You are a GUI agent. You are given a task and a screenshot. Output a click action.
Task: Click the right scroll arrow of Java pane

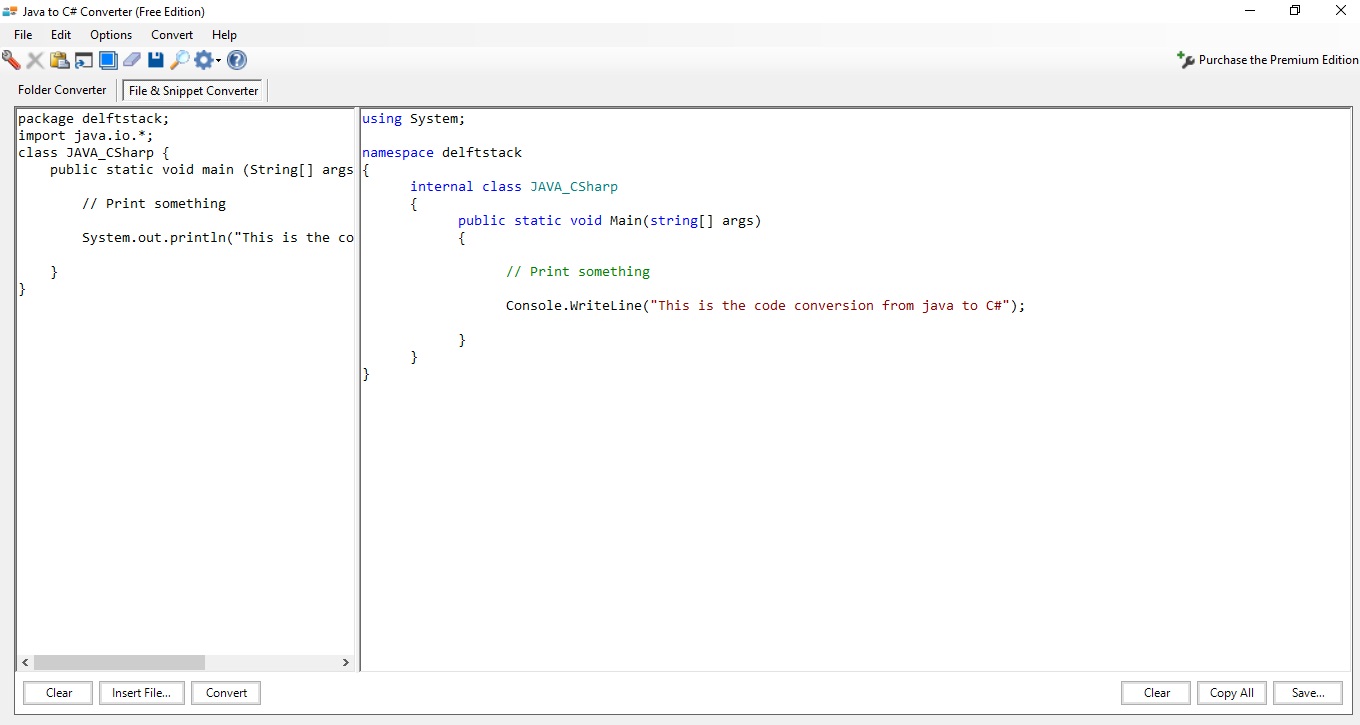346,662
